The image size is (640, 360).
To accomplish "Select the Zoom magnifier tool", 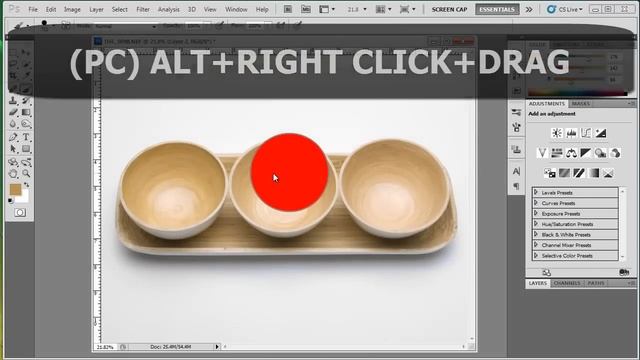I will click(x=26, y=174).
